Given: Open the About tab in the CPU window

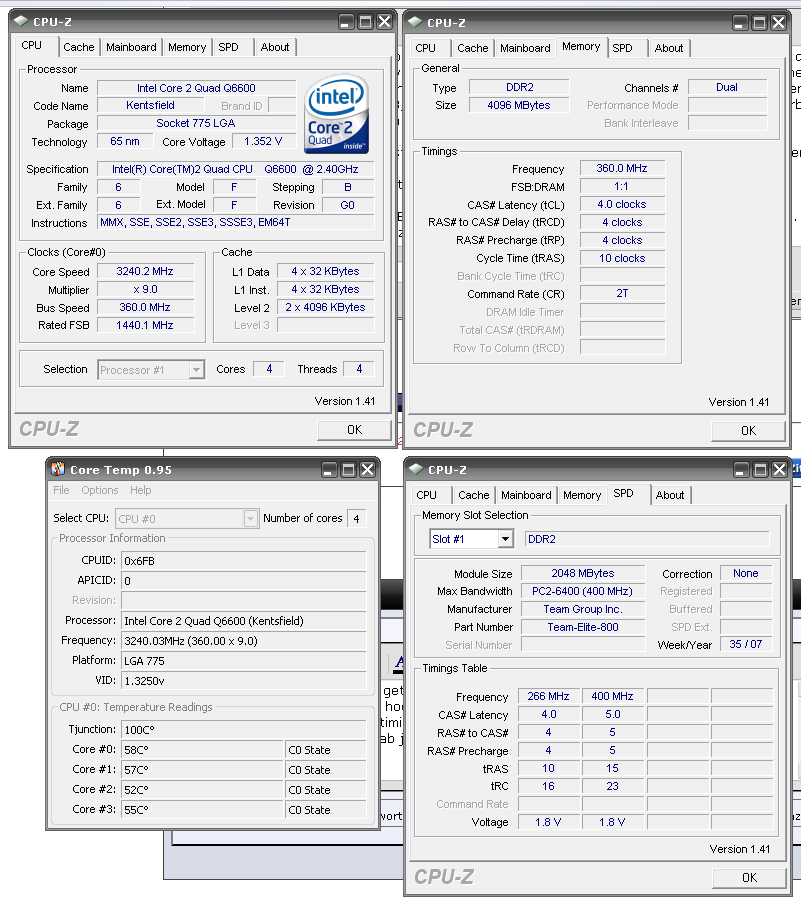Looking at the screenshot, I should coord(275,47).
